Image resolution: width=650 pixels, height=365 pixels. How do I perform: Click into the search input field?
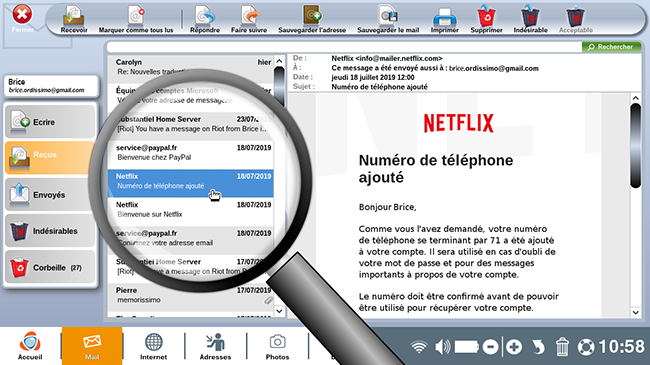point(344,47)
